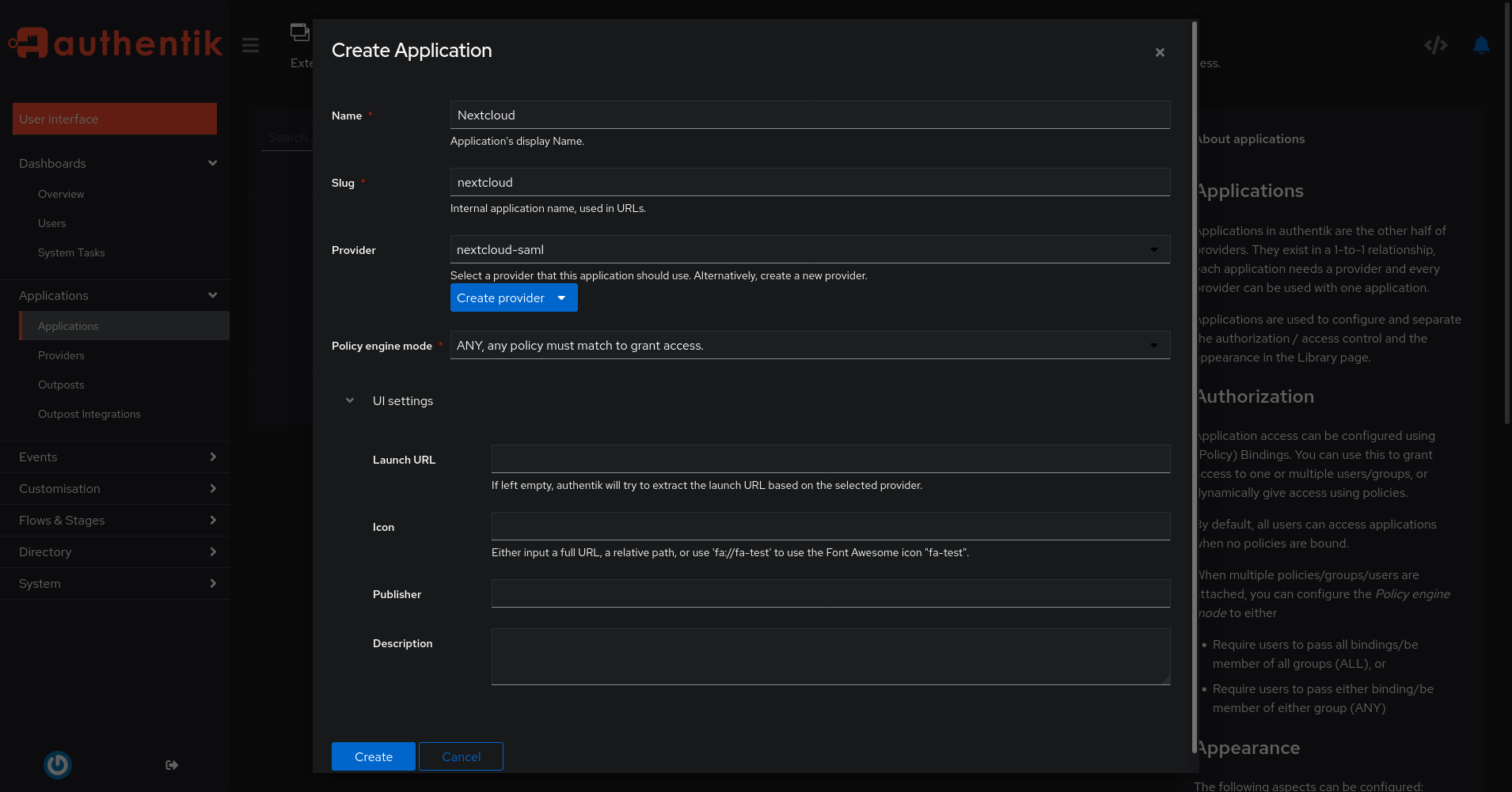The image size is (1512, 792).
Task: Collapse the UI settings section
Action: click(x=350, y=401)
